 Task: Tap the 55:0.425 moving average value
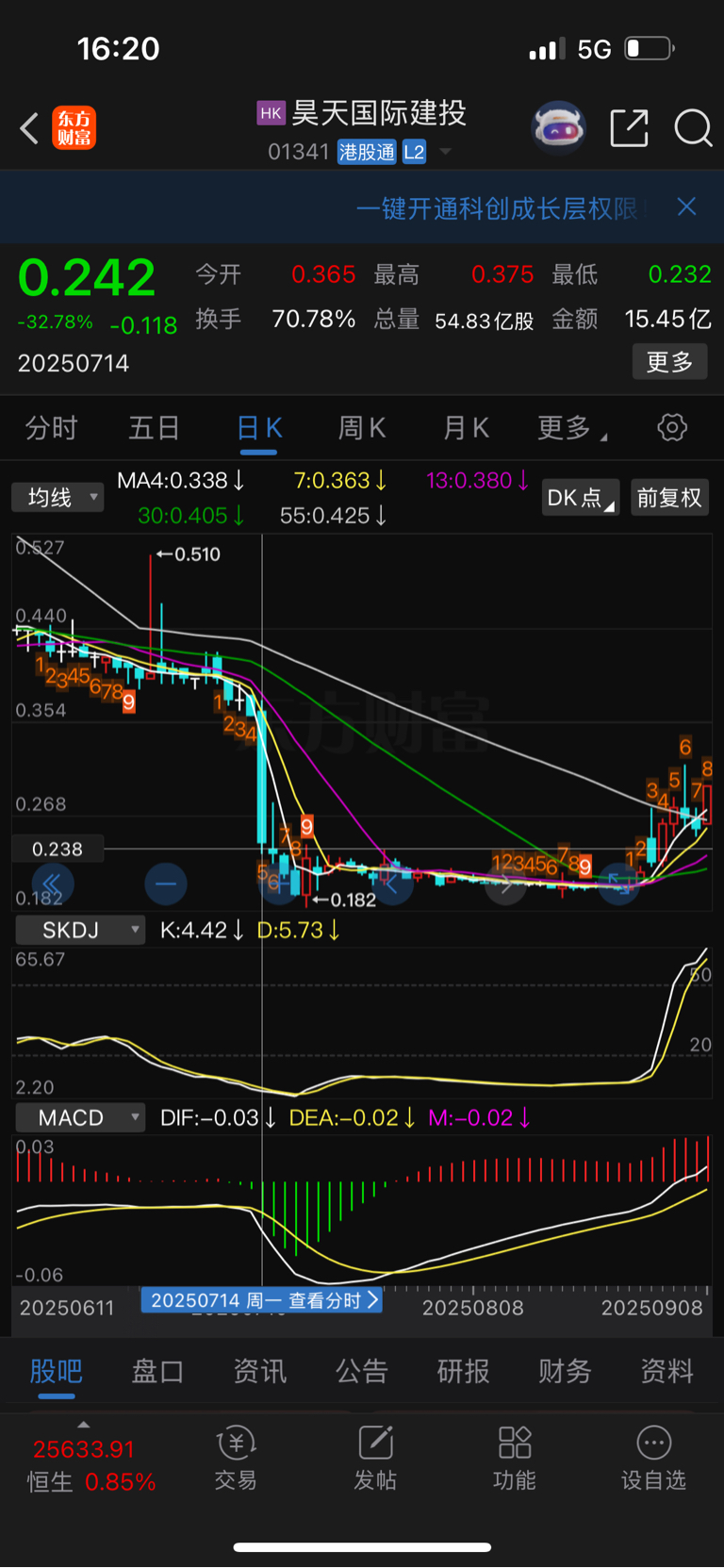(x=334, y=515)
